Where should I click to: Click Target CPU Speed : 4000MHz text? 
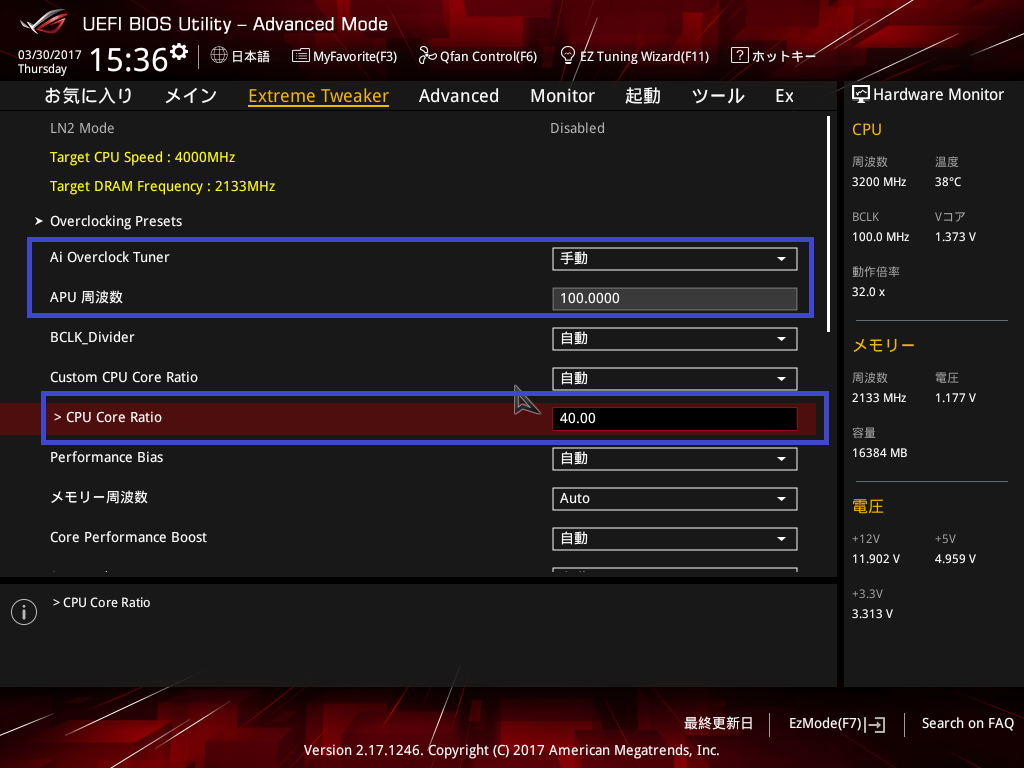(x=142, y=157)
